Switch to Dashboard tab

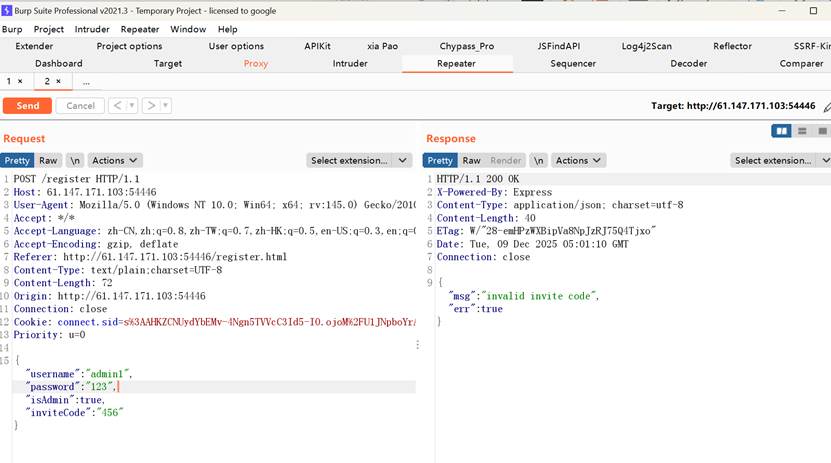[x=59, y=63]
